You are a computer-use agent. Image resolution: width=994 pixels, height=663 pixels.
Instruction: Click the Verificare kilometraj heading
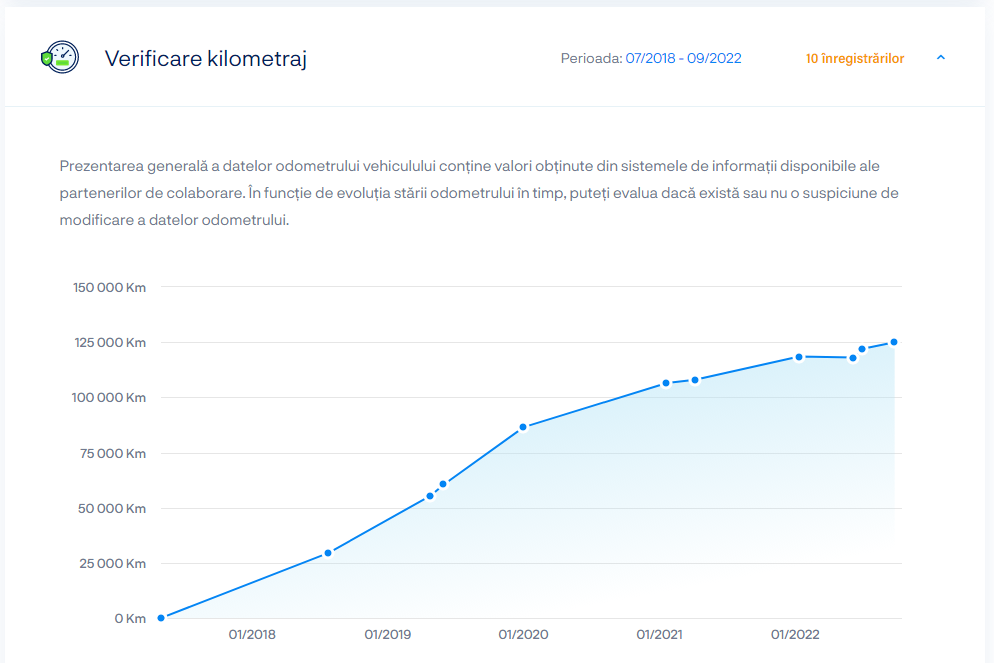205,58
